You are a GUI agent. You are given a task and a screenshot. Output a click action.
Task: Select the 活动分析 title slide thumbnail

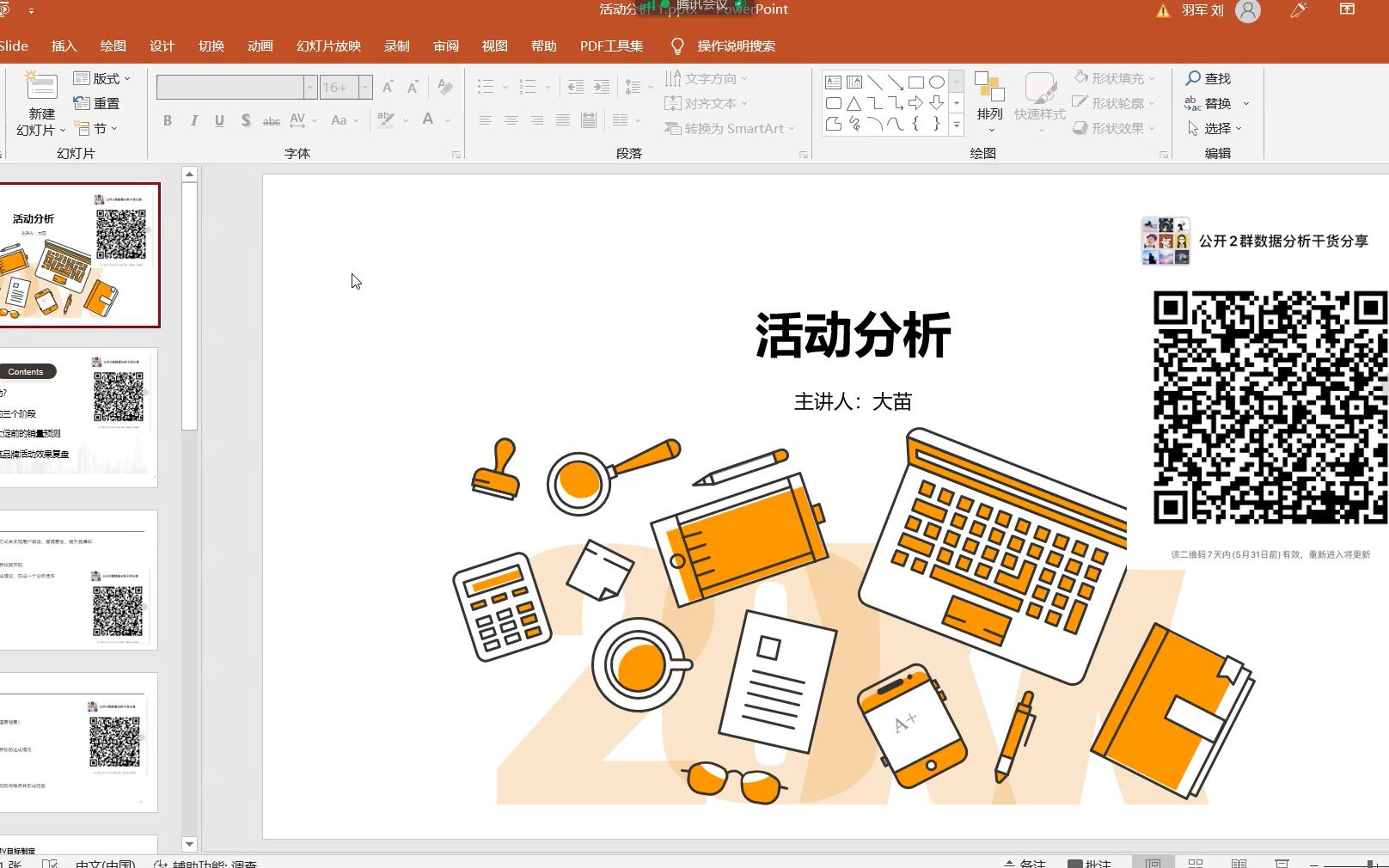click(x=79, y=255)
